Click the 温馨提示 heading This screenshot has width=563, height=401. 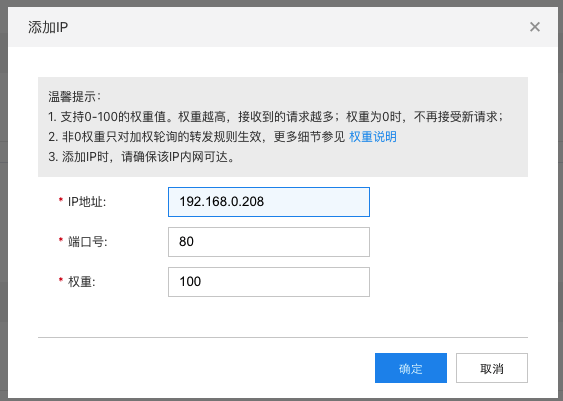(75, 97)
